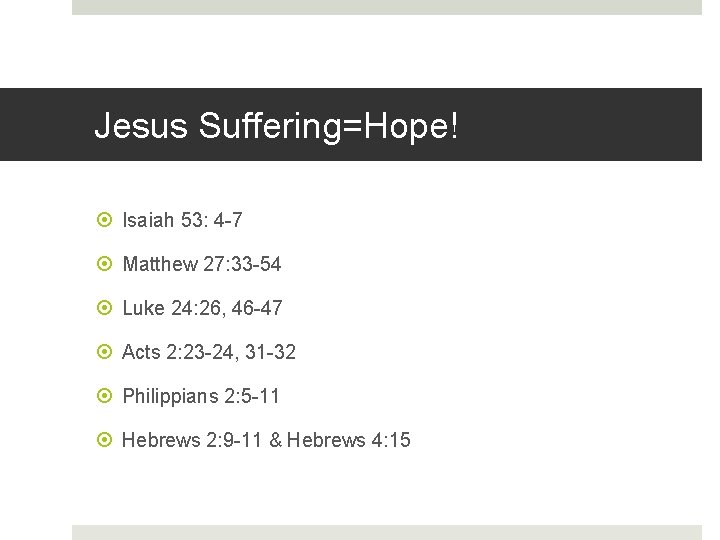The image size is (720, 540).
Task: Click the gray bar at slide top
Action: tap(387, 7)
